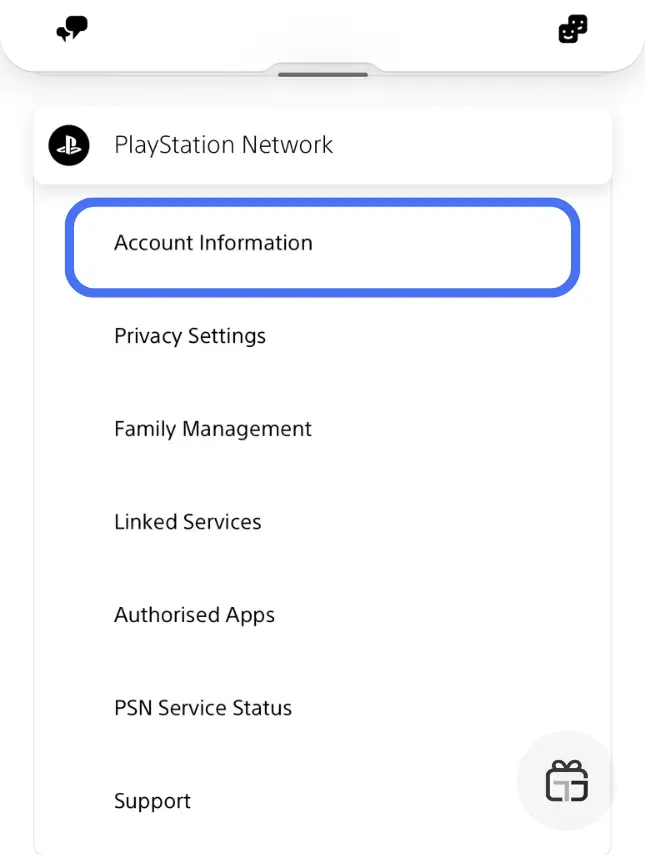Open the chat messages icon at top left
The height and width of the screenshot is (856, 645).
click(71, 30)
